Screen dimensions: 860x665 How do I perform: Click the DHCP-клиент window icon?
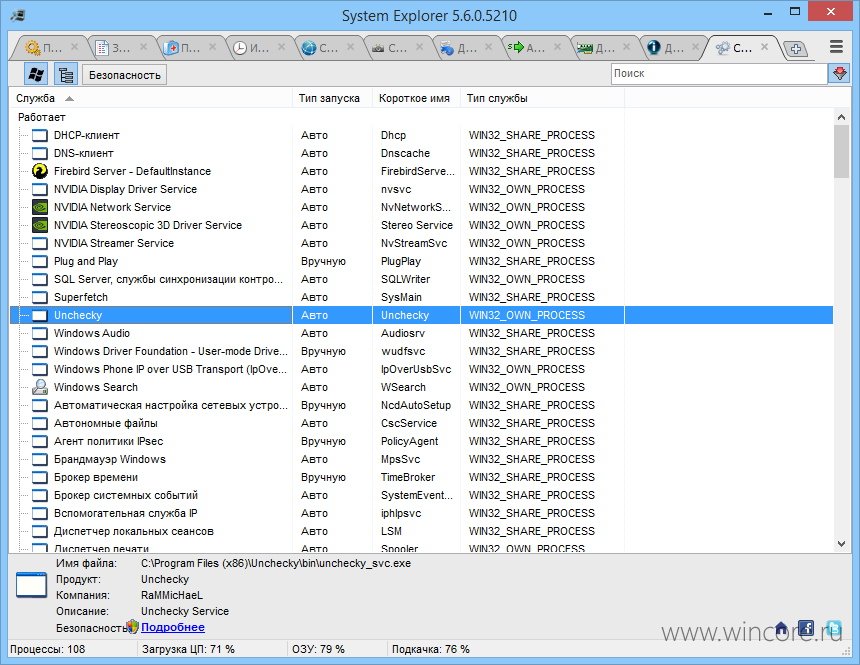click(x=39, y=135)
